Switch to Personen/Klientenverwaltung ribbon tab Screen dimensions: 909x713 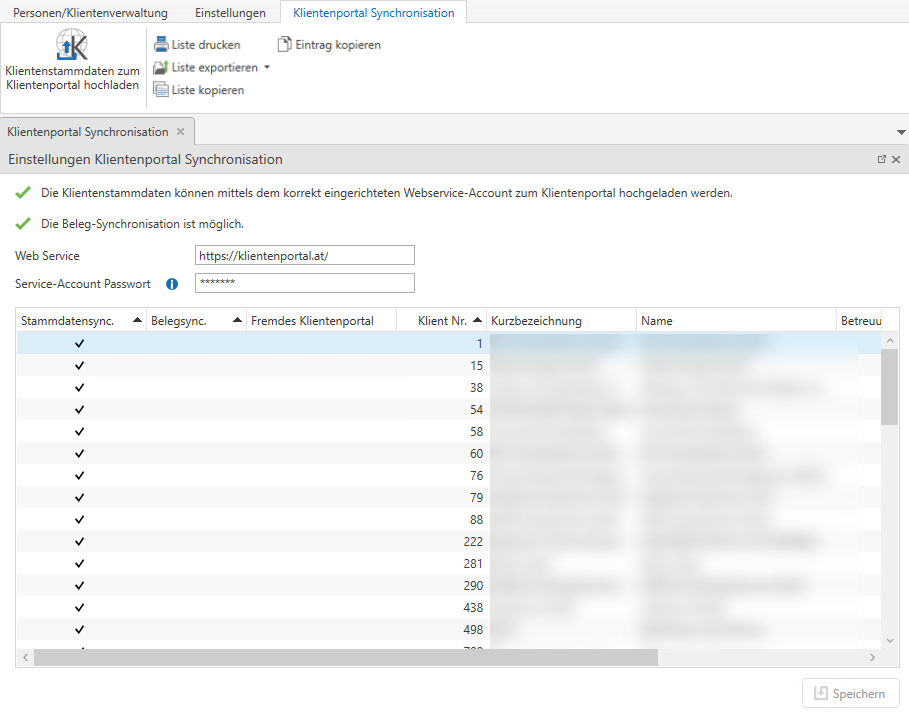pos(90,13)
